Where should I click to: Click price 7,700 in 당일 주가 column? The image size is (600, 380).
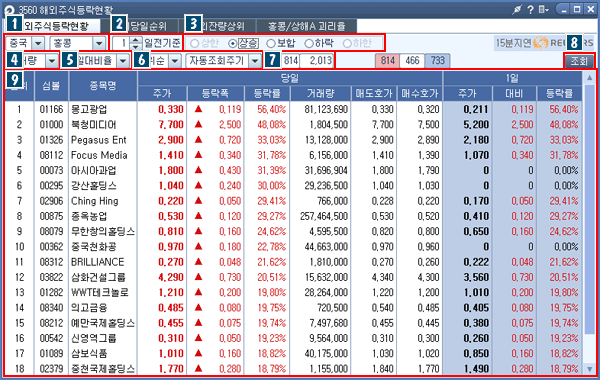(x=171, y=125)
